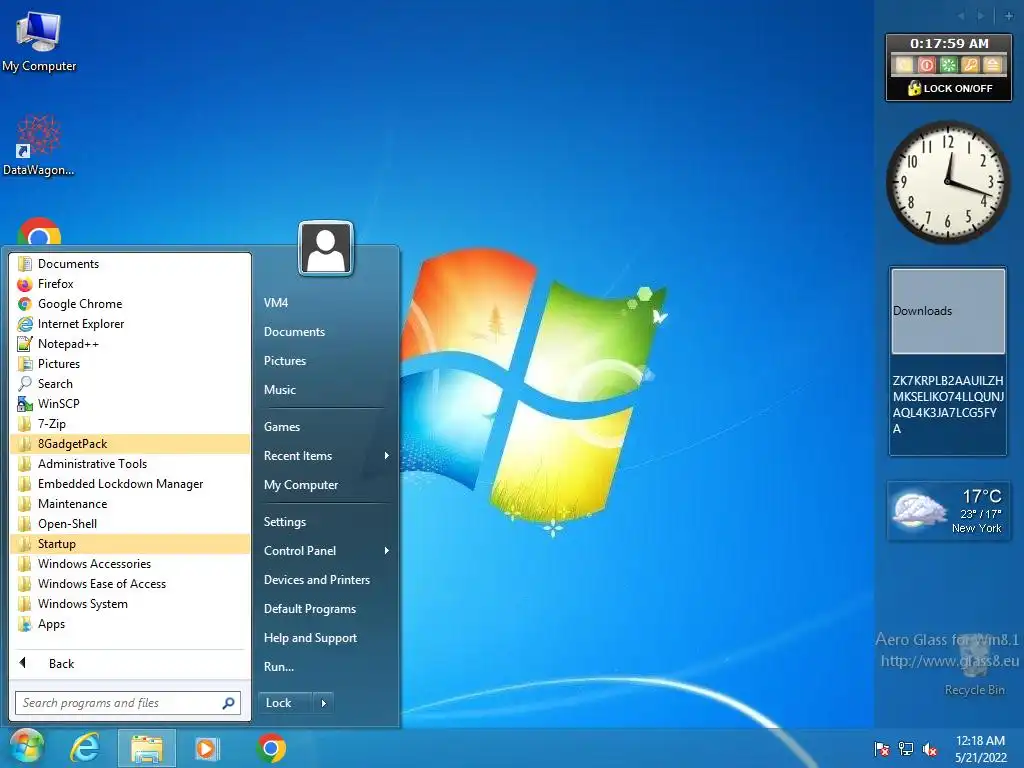Expand the Windows Accessories folder
This screenshot has height=768, width=1024.
point(130,564)
